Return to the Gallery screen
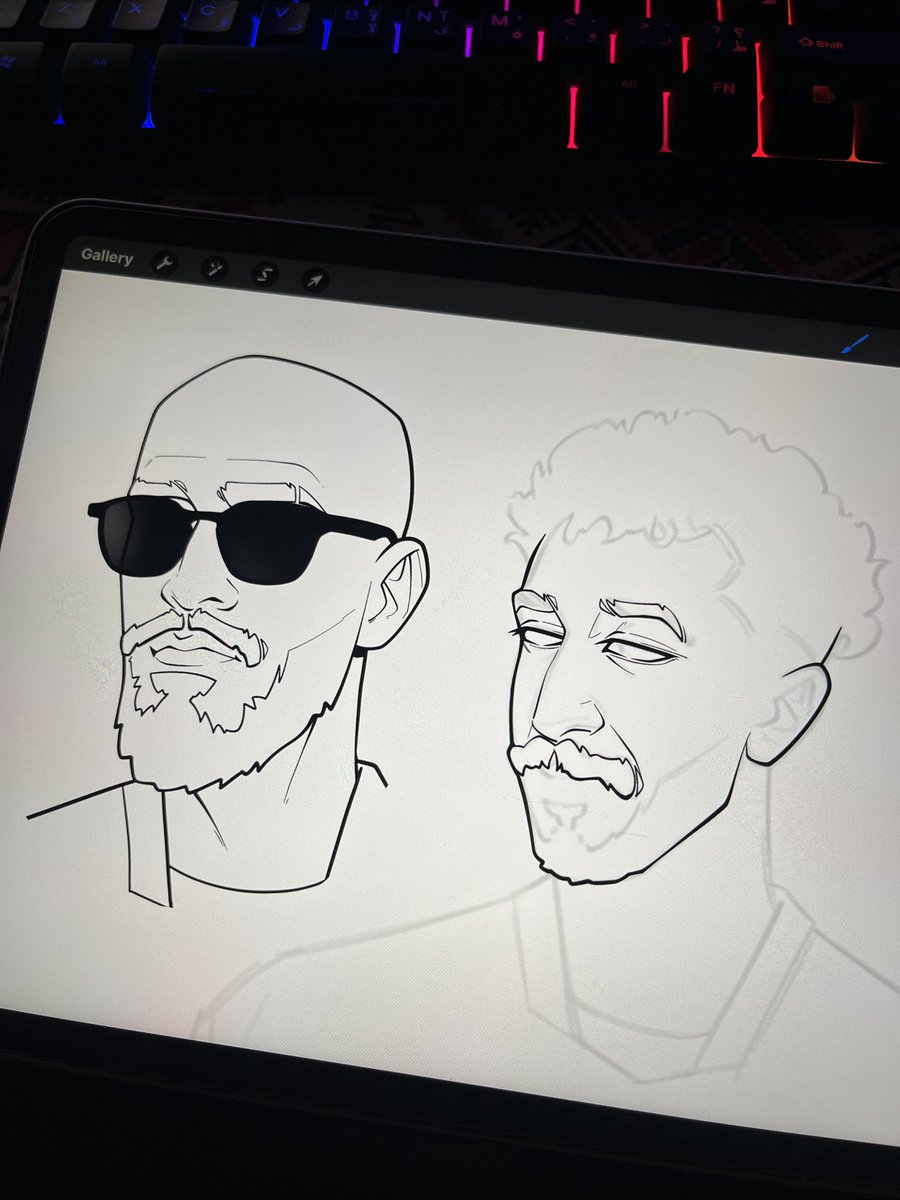900x1200 pixels. (x=109, y=257)
